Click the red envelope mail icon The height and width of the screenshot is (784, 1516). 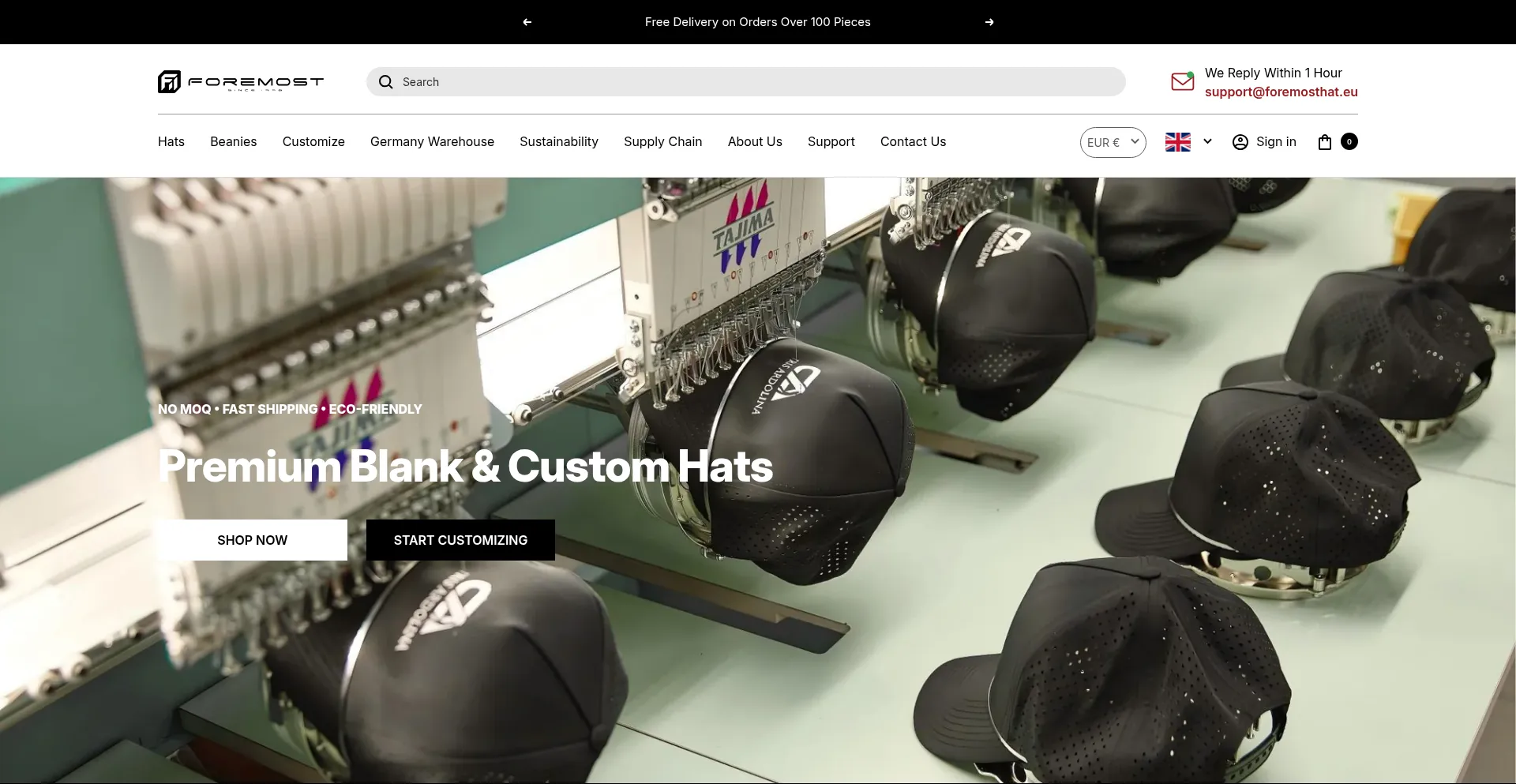tap(1183, 81)
